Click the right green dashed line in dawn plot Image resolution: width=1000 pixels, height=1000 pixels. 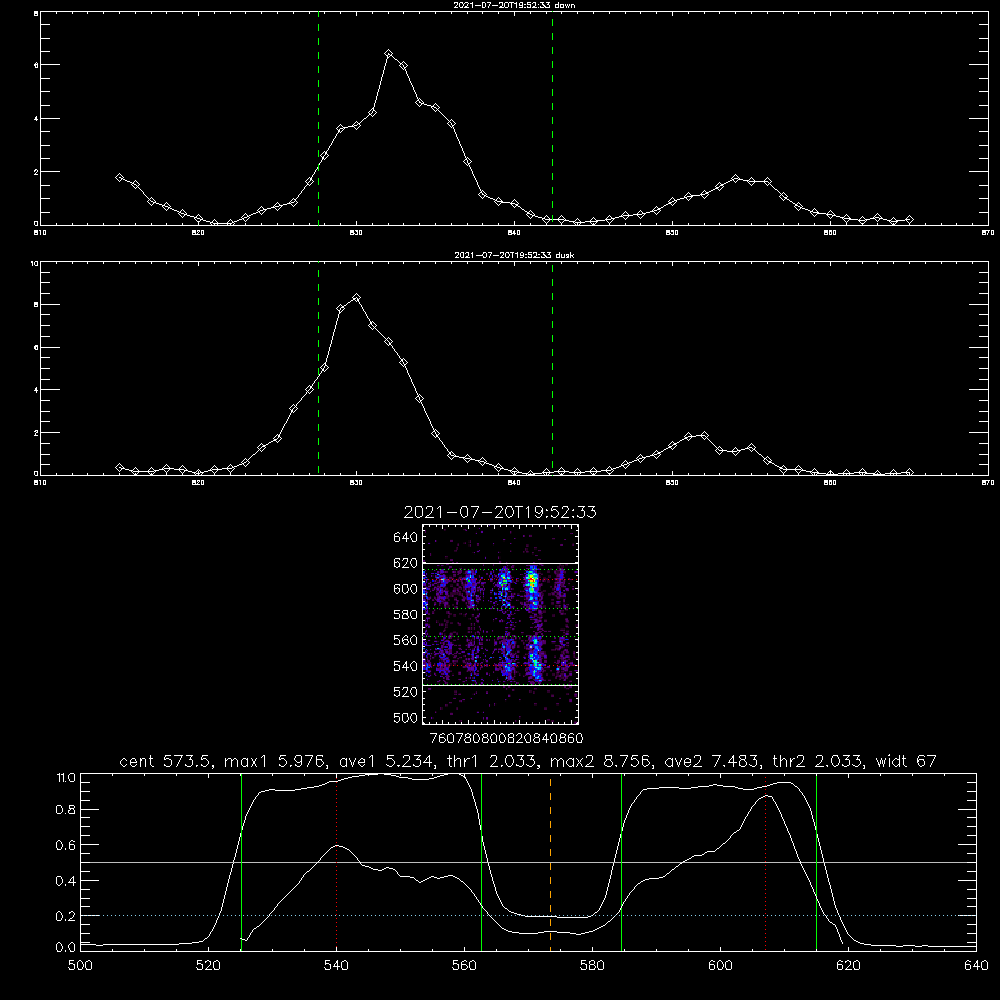point(552,121)
